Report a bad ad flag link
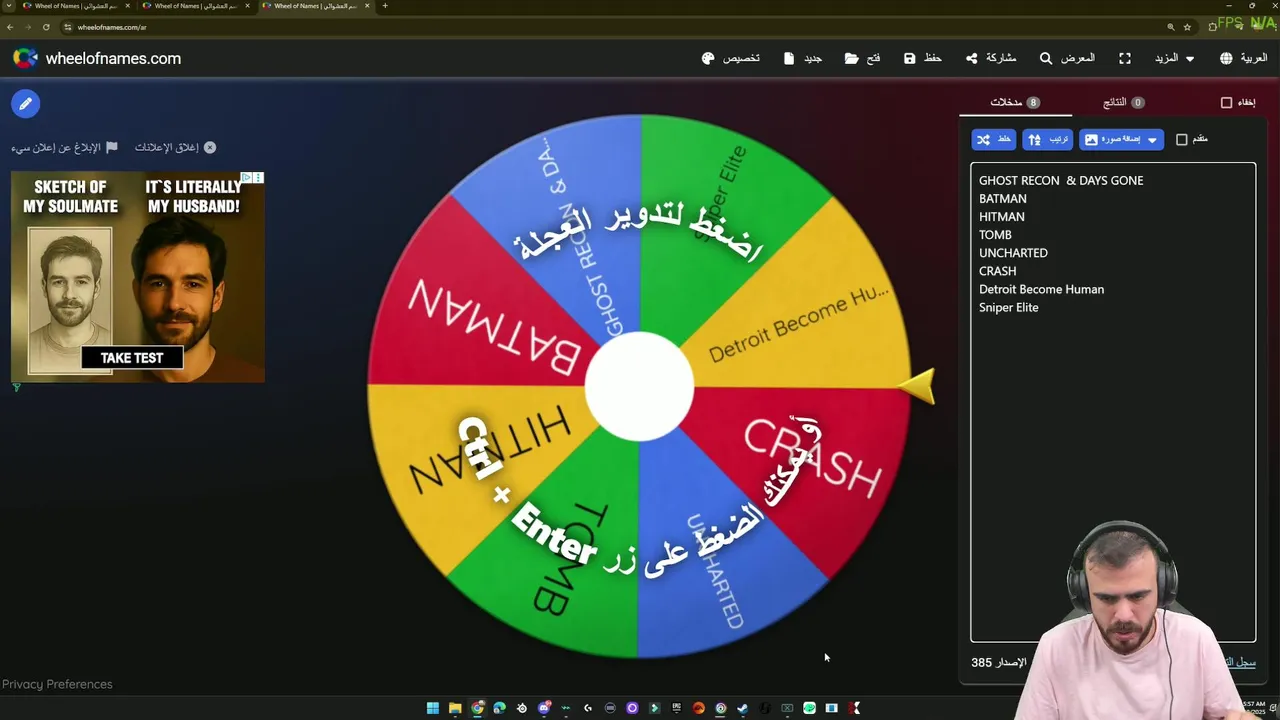The width and height of the screenshot is (1280, 720). 65,147
